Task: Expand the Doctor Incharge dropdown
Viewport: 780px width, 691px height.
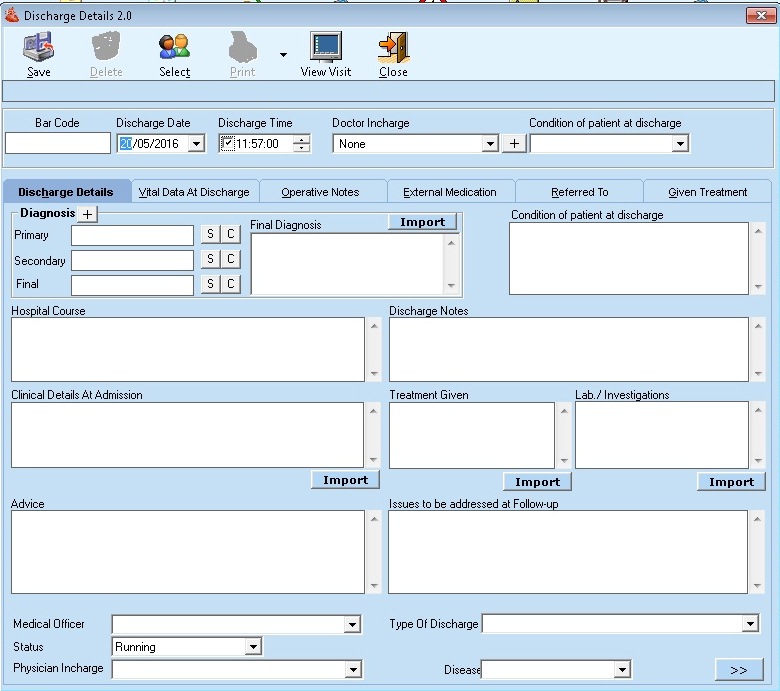Action: pyautogui.click(x=490, y=144)
